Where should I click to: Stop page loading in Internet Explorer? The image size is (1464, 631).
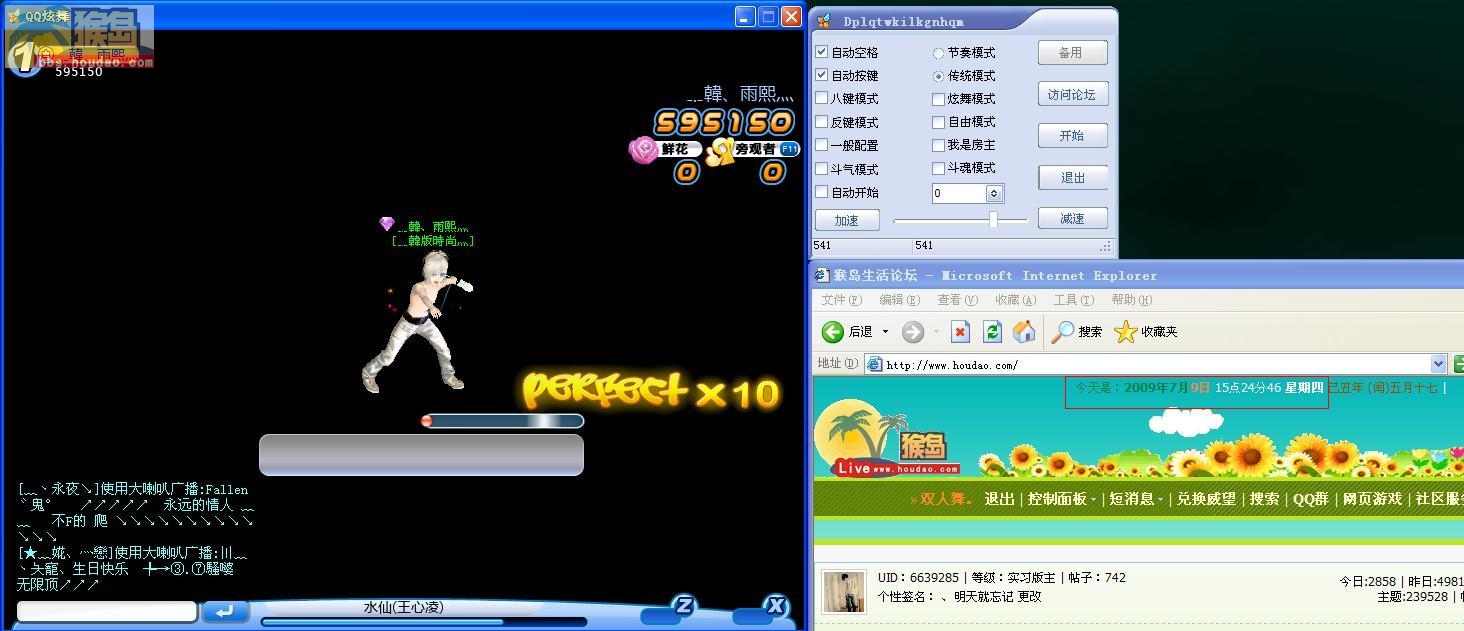click(x=960, y=332)
